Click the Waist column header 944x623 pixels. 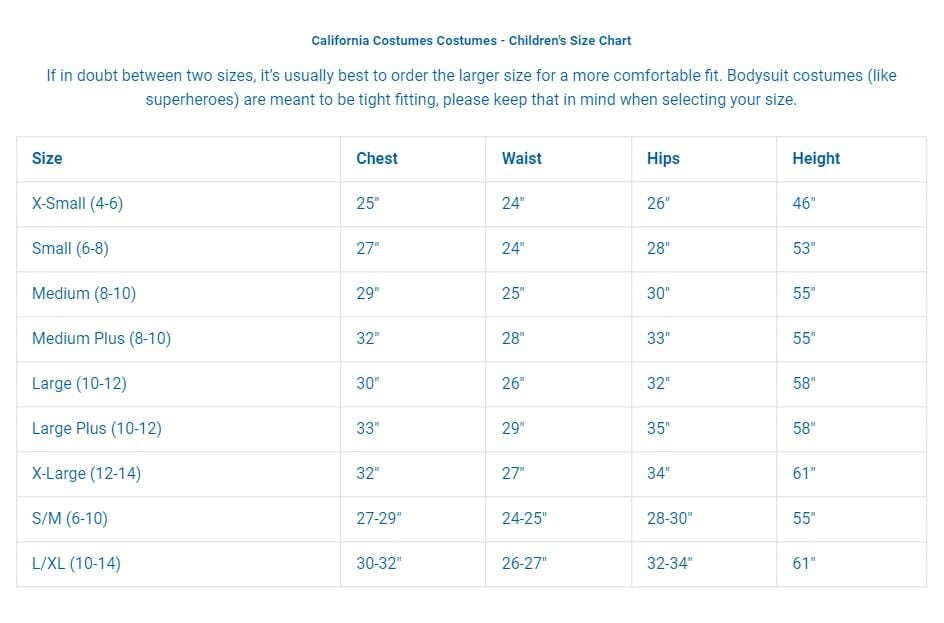521,158
